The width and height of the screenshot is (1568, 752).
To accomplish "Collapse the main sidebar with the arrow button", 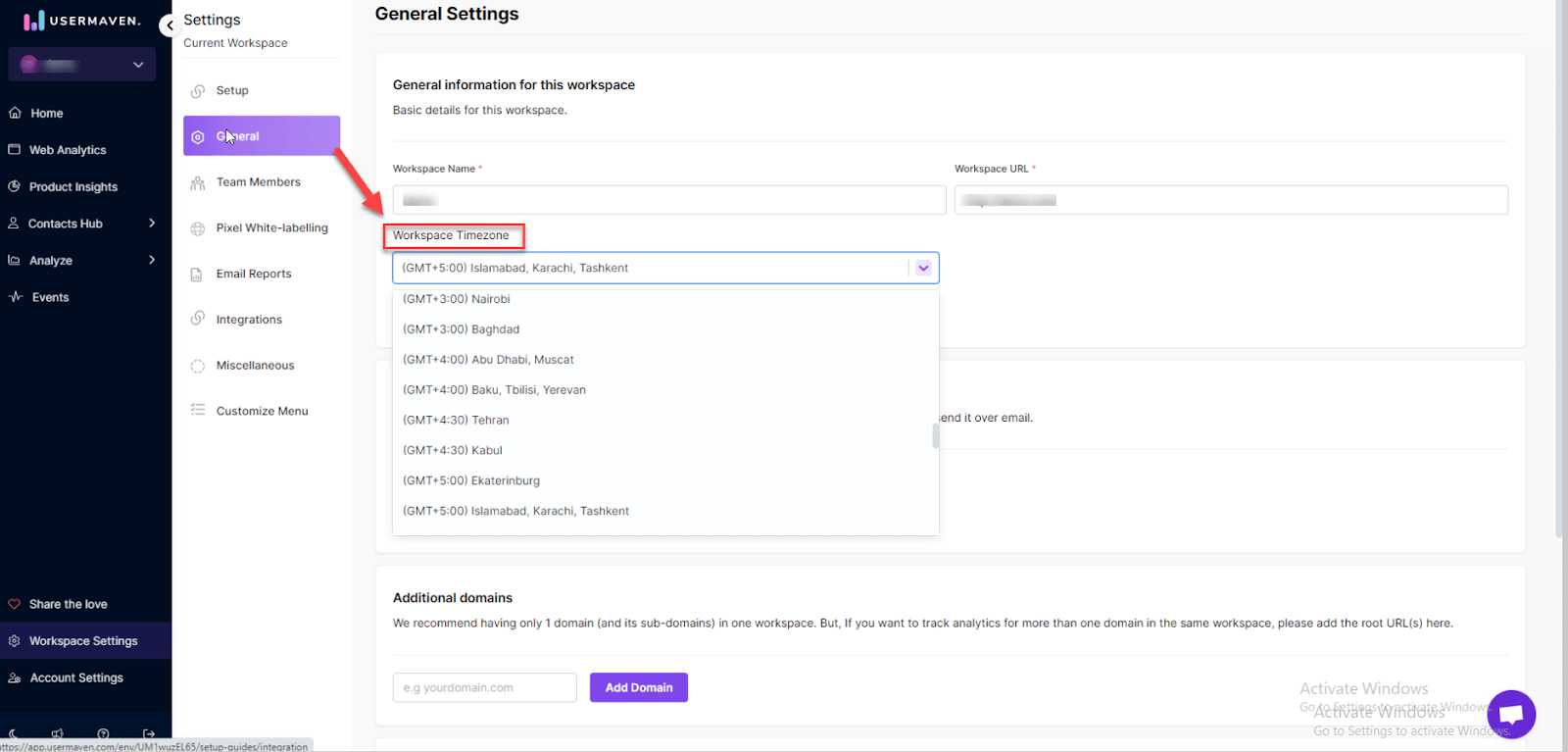I will pos(168,25).
